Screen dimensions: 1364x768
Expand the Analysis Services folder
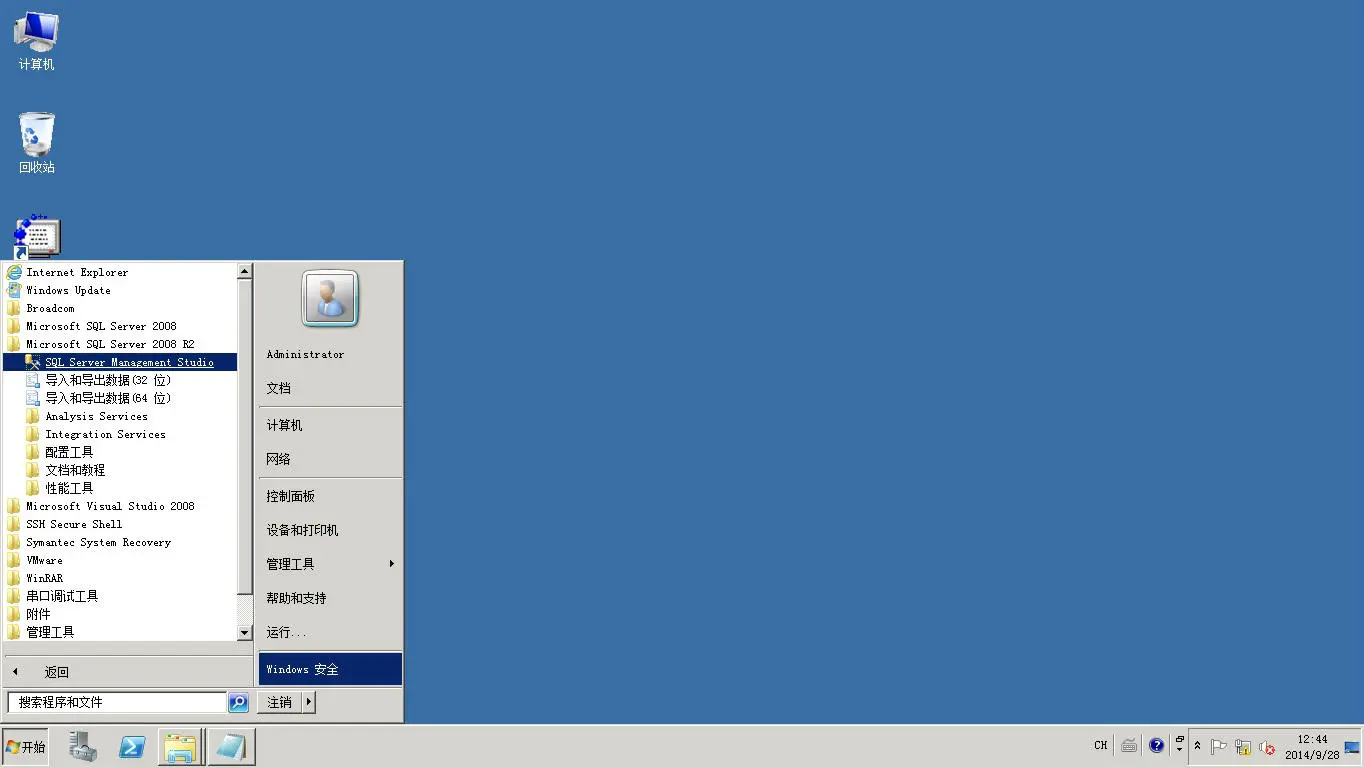(120, 416)
